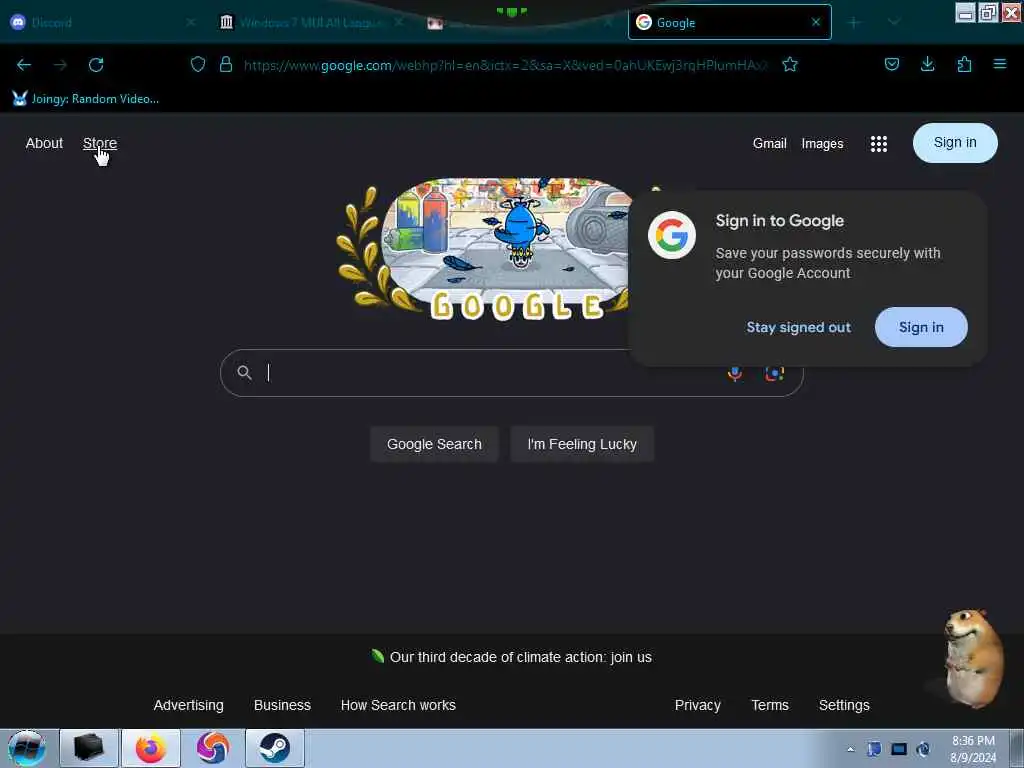Screen dimensions: 1024x768
Task: Expand the list all tabs chevron
Action: click(x=894, y=22)
